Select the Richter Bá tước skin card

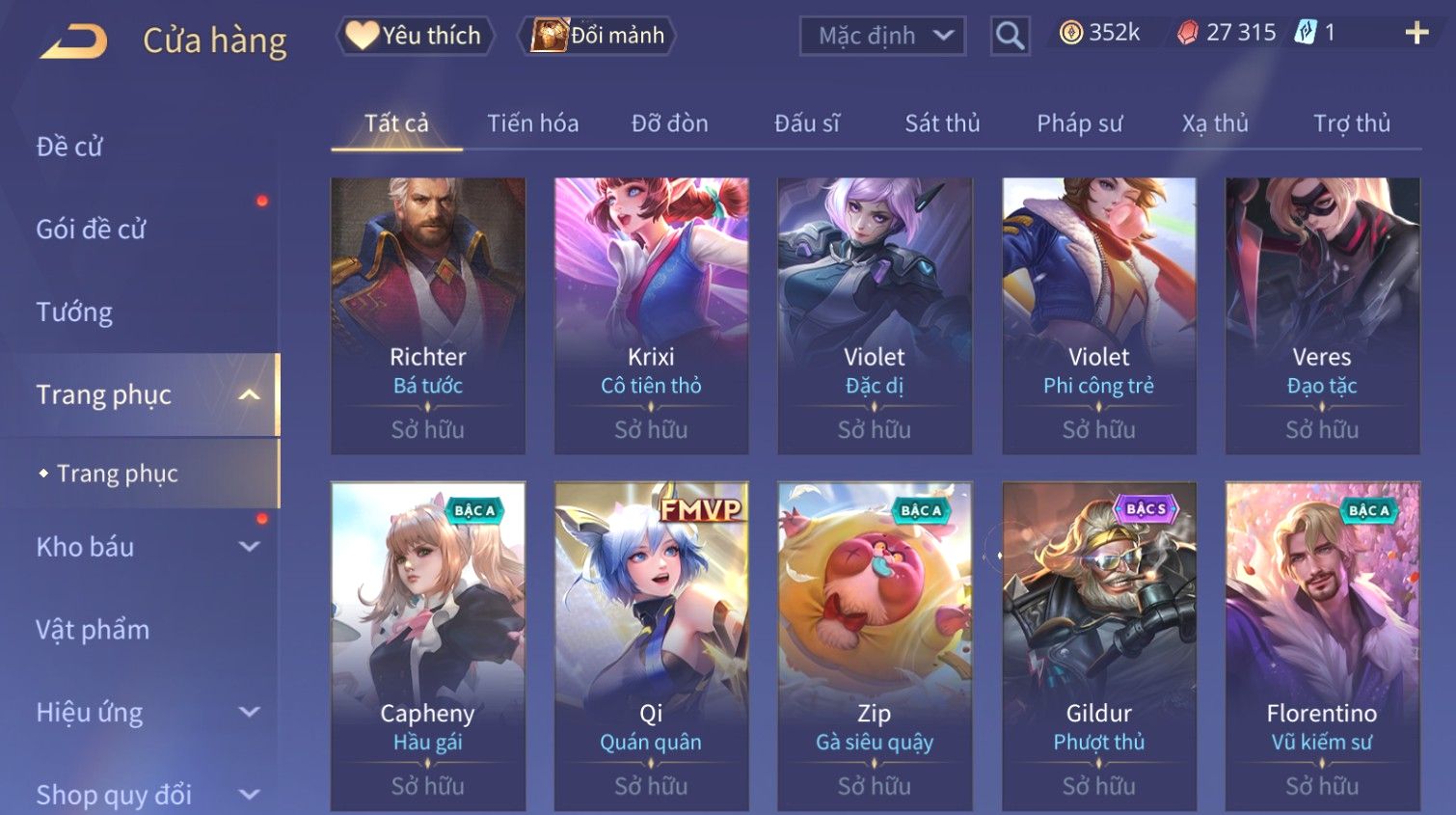[428, 315]
